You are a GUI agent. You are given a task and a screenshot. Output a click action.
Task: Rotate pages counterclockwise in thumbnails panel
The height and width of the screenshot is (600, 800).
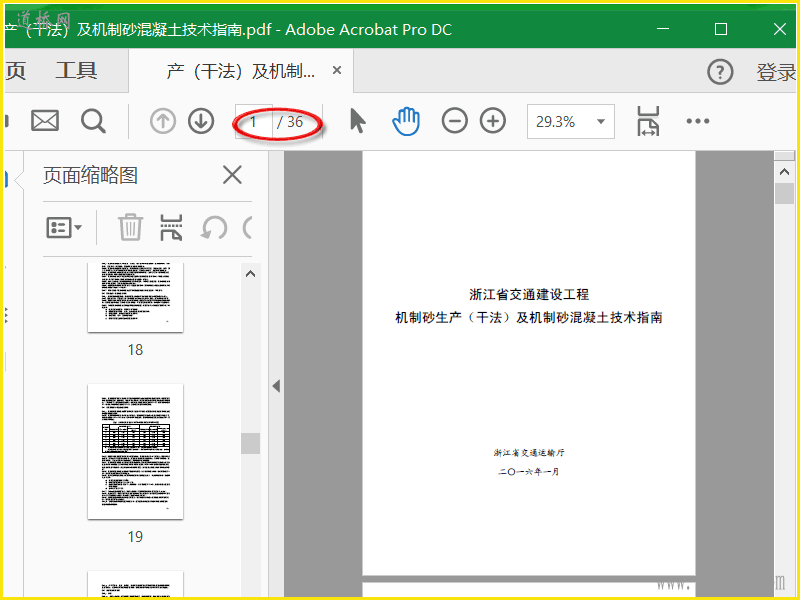click(x=214, y=228)
